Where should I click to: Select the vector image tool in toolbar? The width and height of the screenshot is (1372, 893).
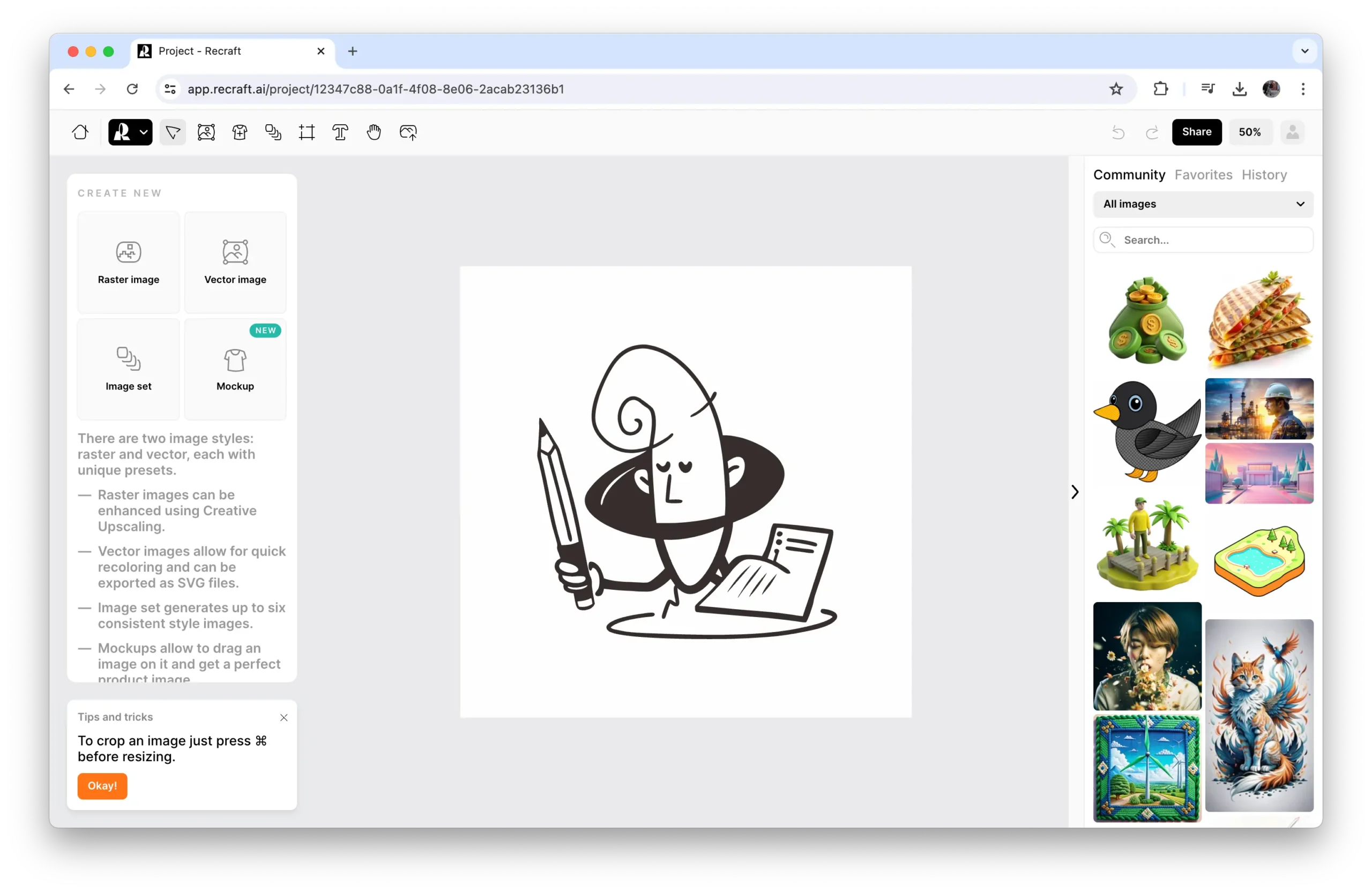tap(206, 132)
